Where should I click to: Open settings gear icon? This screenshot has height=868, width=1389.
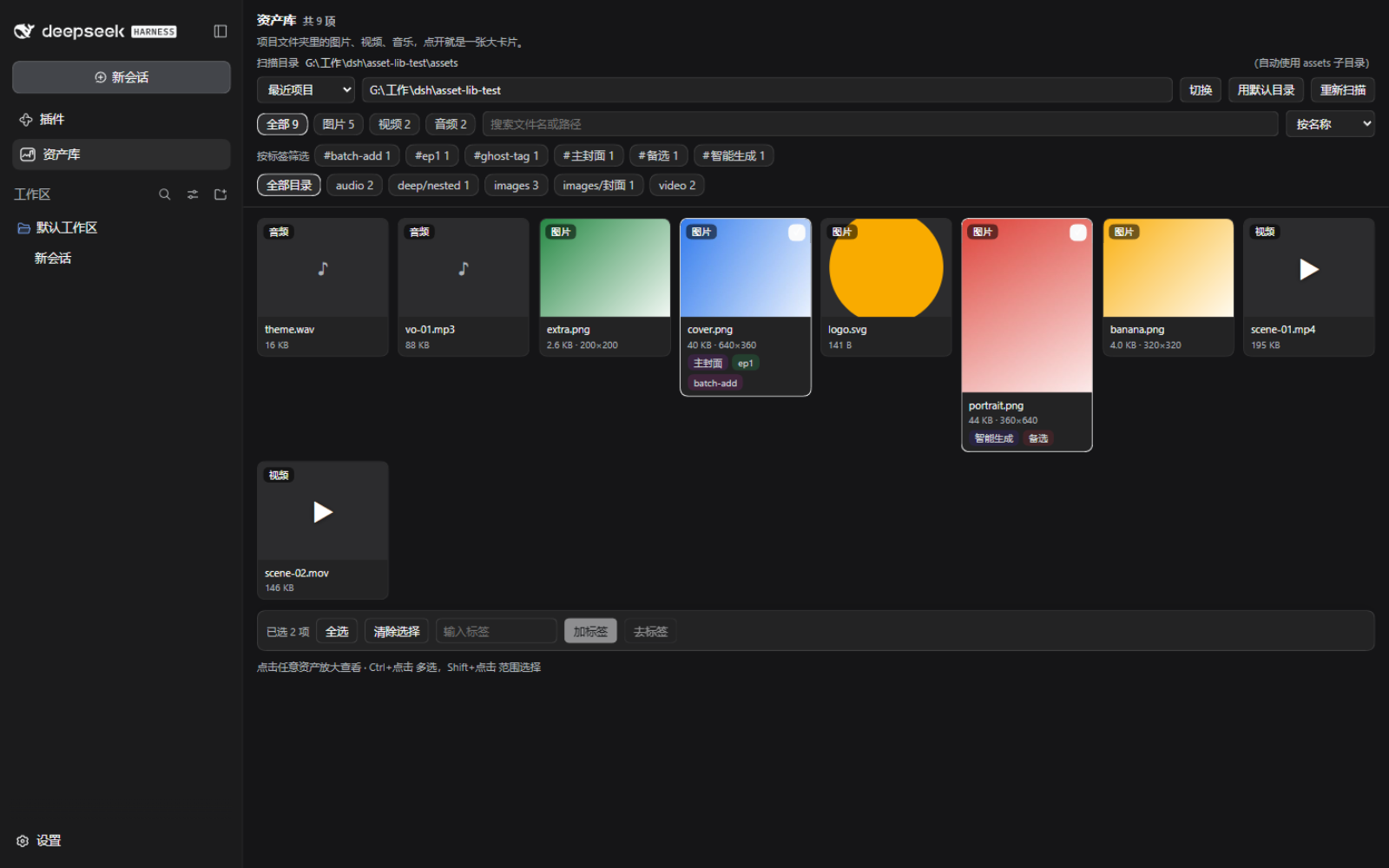point(23,841)
